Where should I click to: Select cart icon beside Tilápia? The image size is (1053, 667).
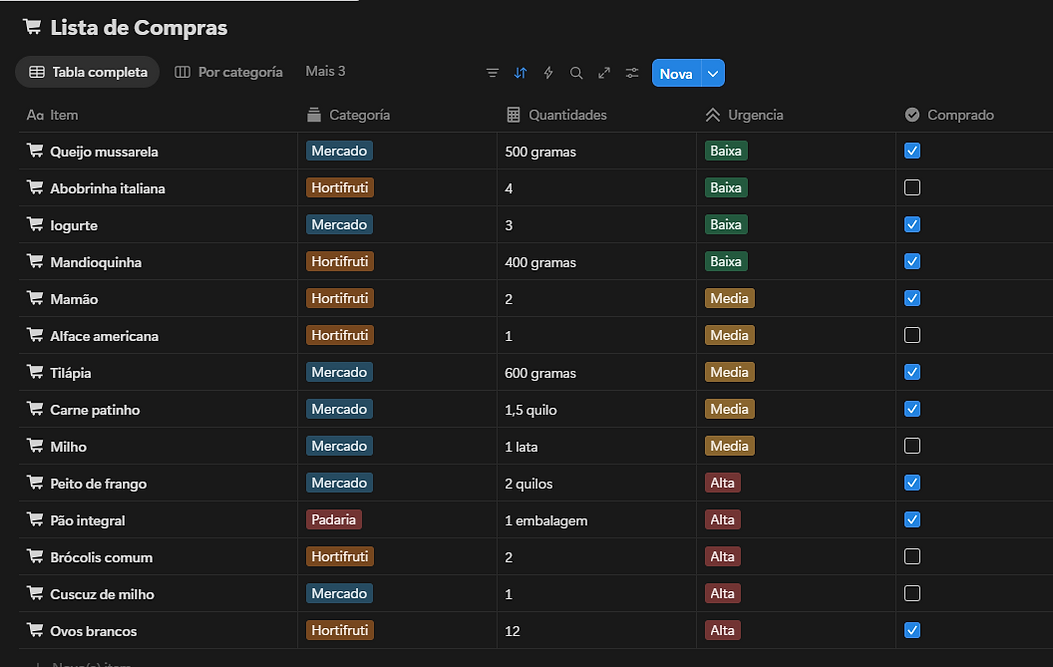(x=35, y=372)
